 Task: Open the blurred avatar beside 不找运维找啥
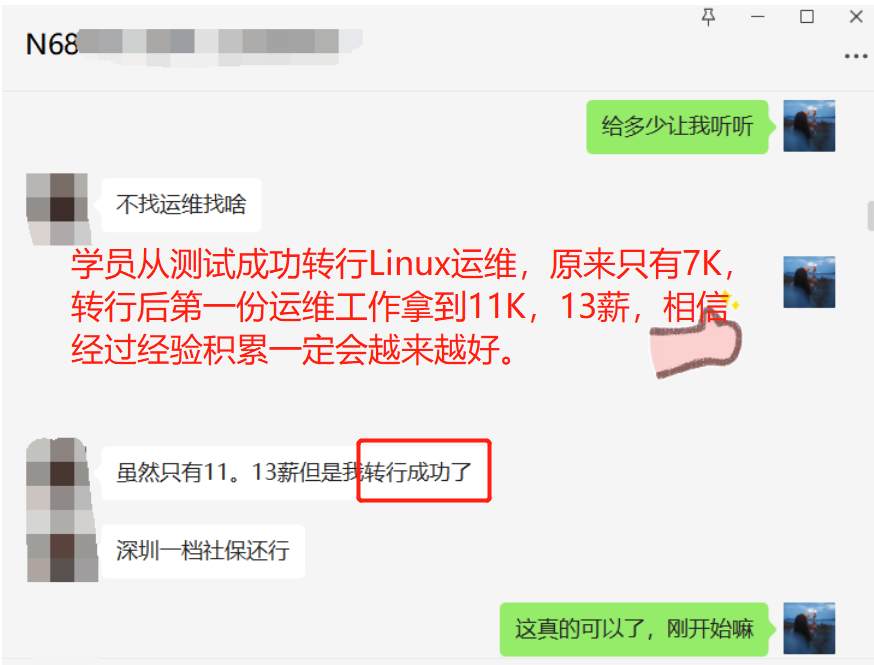pos(58,209)
